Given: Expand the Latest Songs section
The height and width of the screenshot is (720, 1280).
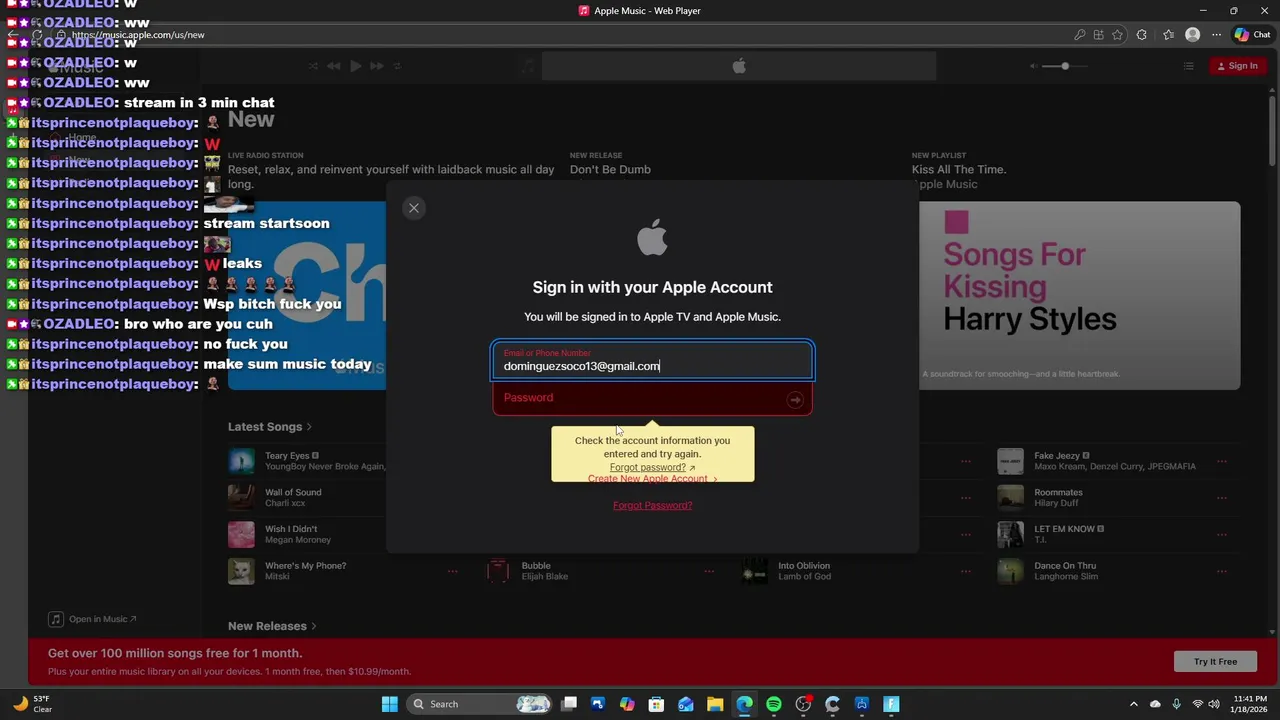Looking at the screenshot, I should click(269, 427).
